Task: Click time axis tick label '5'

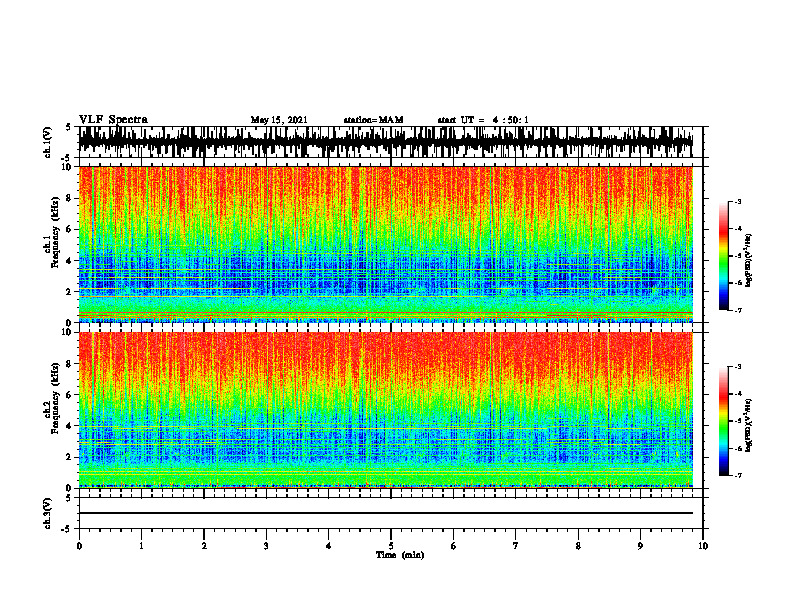Action: click(x=391, y=546)
